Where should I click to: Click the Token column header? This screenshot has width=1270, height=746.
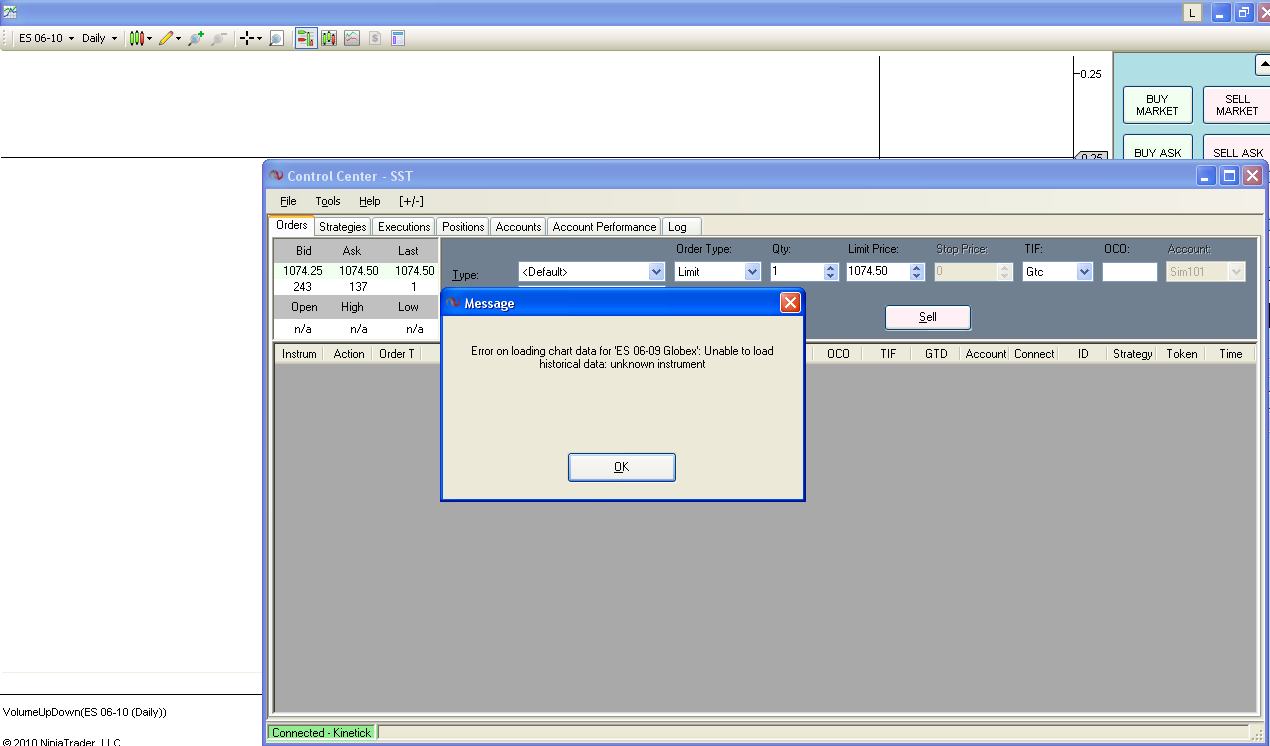pyautogui.click(x=1181, y=354)
